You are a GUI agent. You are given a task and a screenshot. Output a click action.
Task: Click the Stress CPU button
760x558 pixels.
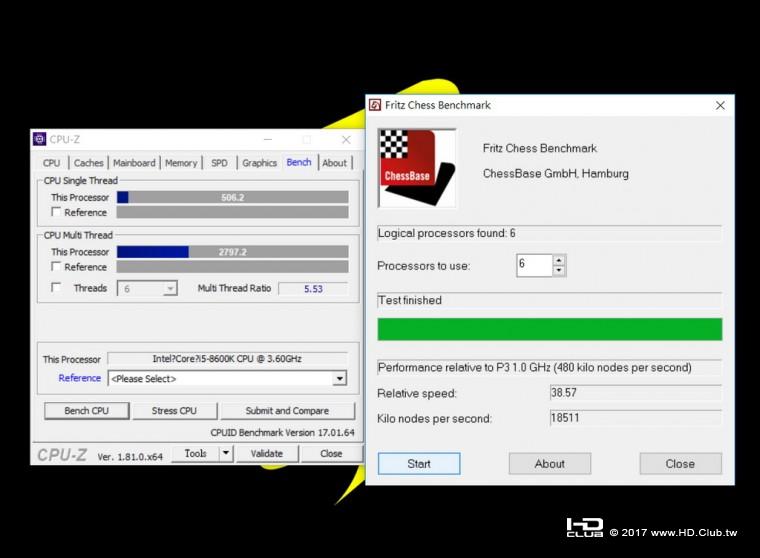174,411
